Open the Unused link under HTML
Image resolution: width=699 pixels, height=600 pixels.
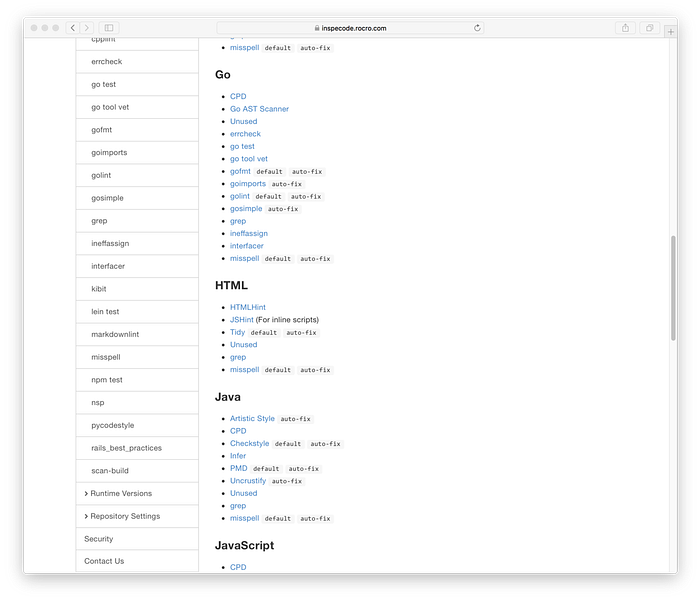pos(243,345)
